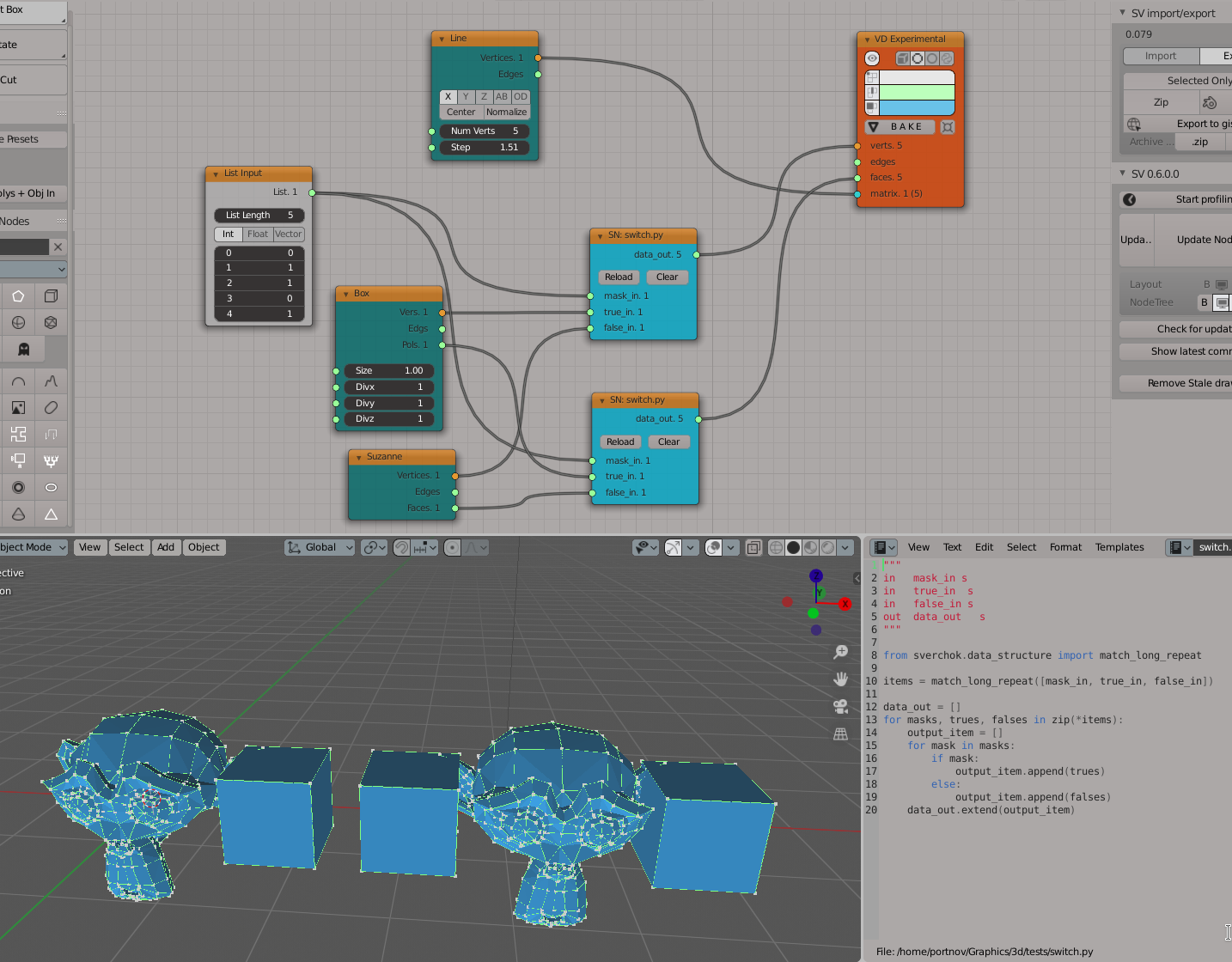Viewport: 1232px width, 962px height.
Task: Collapse the SV 0.6.0.0 panel
Action: 1123,174
